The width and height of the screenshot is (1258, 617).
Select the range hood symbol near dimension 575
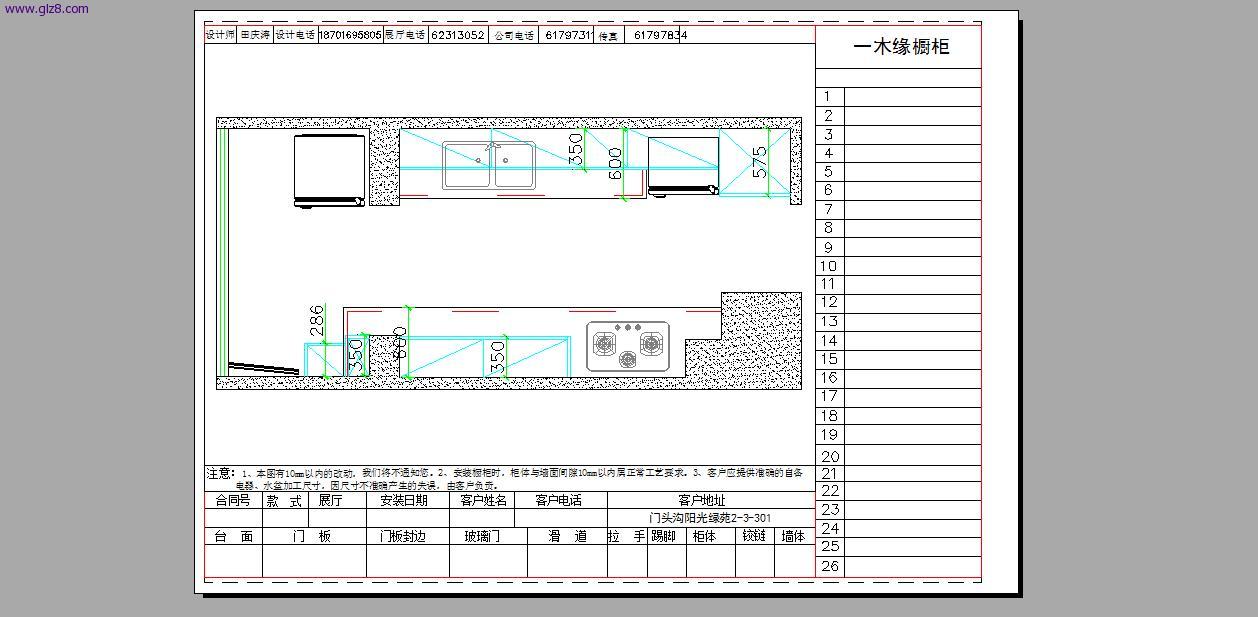pyautogui.click(x=685, y=188)
